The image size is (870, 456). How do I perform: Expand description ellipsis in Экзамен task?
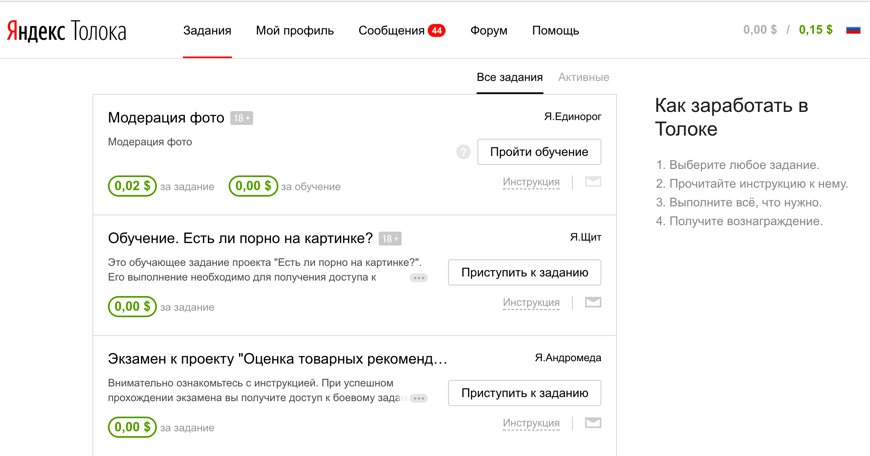pos(419,398)
